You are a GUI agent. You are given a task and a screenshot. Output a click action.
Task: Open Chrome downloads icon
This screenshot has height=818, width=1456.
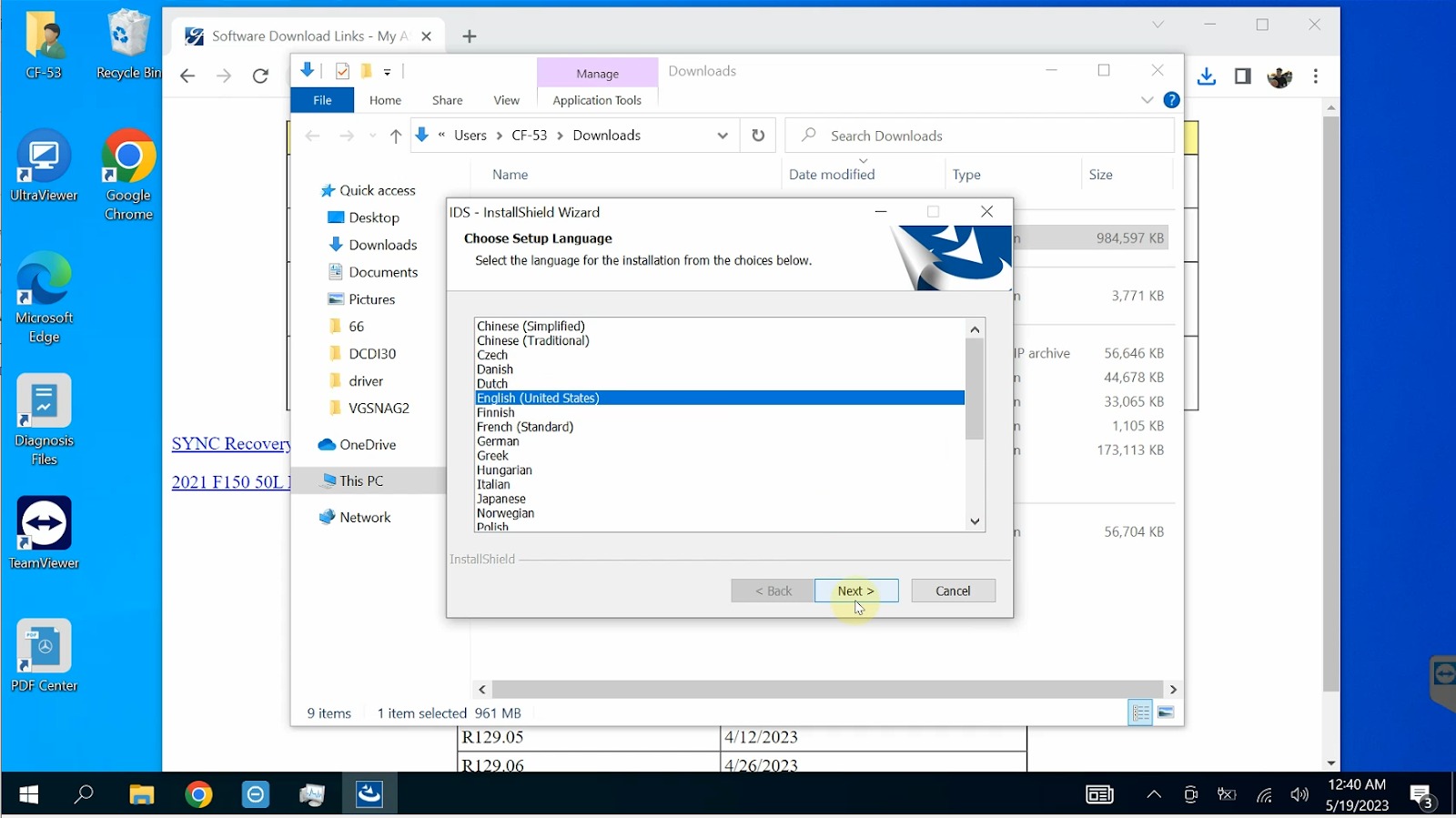1207,76
